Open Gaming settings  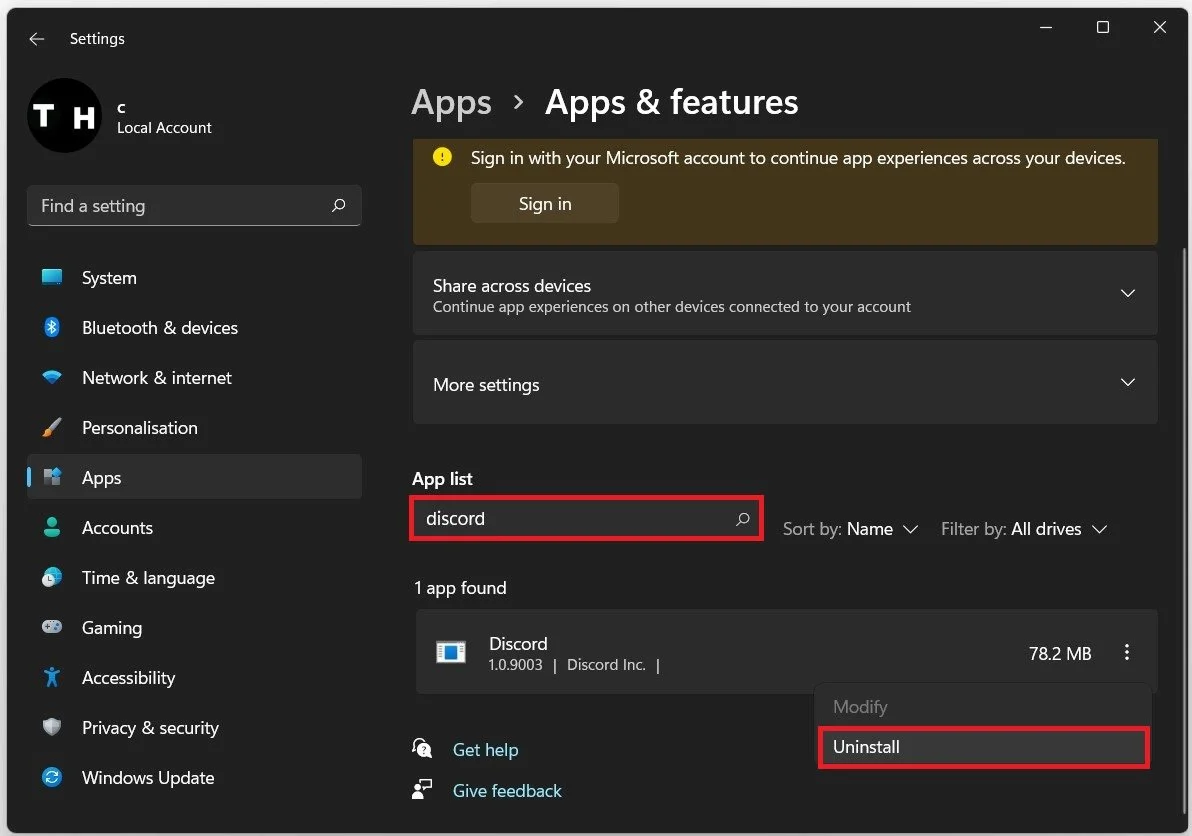194,628
